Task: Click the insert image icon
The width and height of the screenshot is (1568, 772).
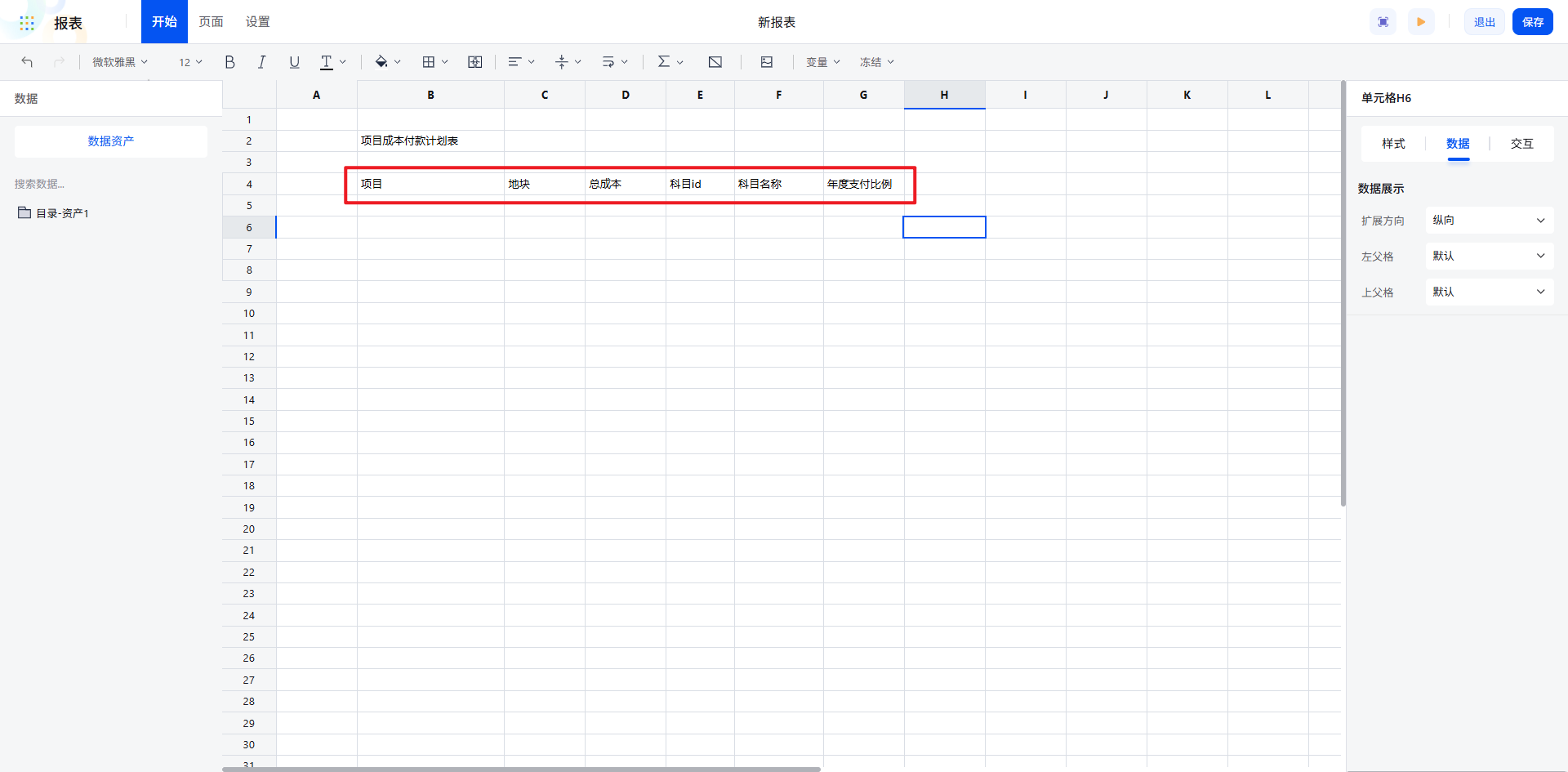Action: pyautogui.click(x=766, y=62)
